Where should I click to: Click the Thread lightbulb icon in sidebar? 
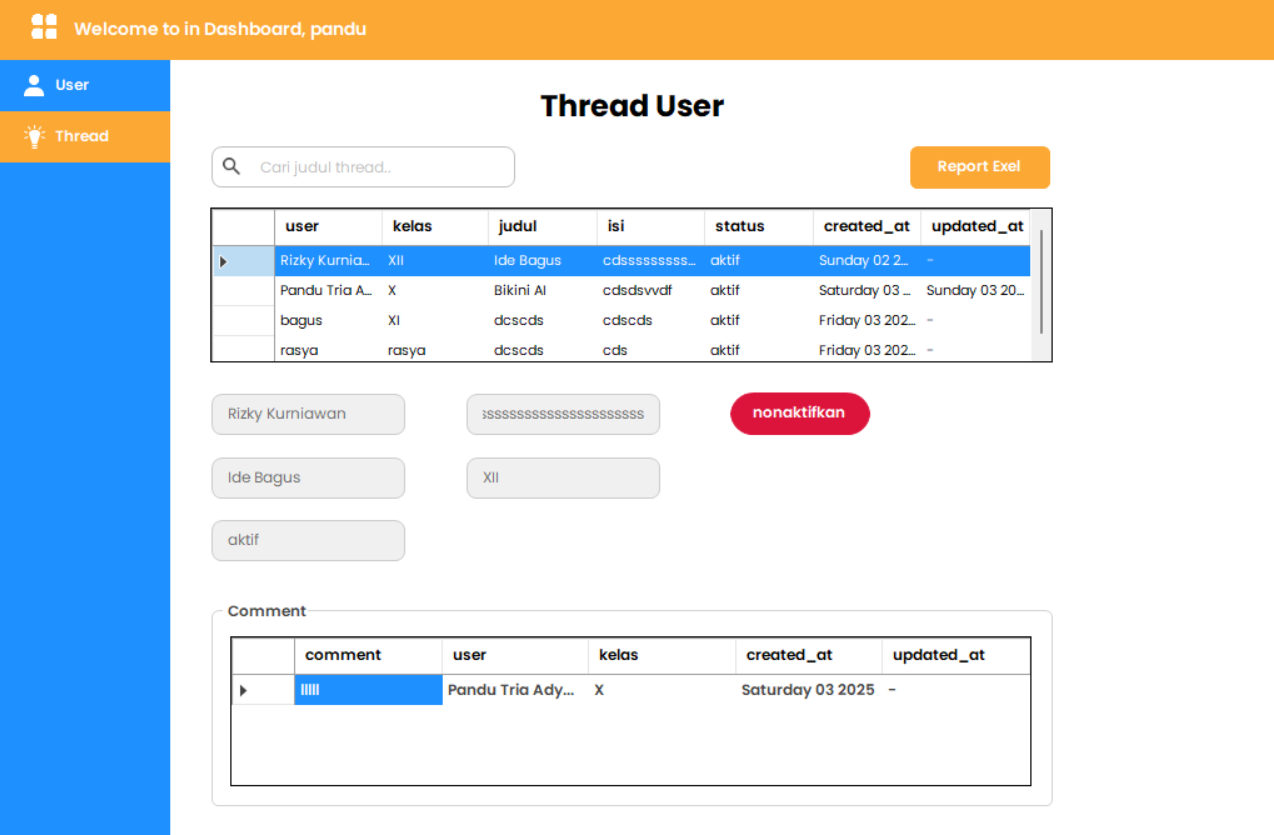pyautogui.click(x=34, y=137)
